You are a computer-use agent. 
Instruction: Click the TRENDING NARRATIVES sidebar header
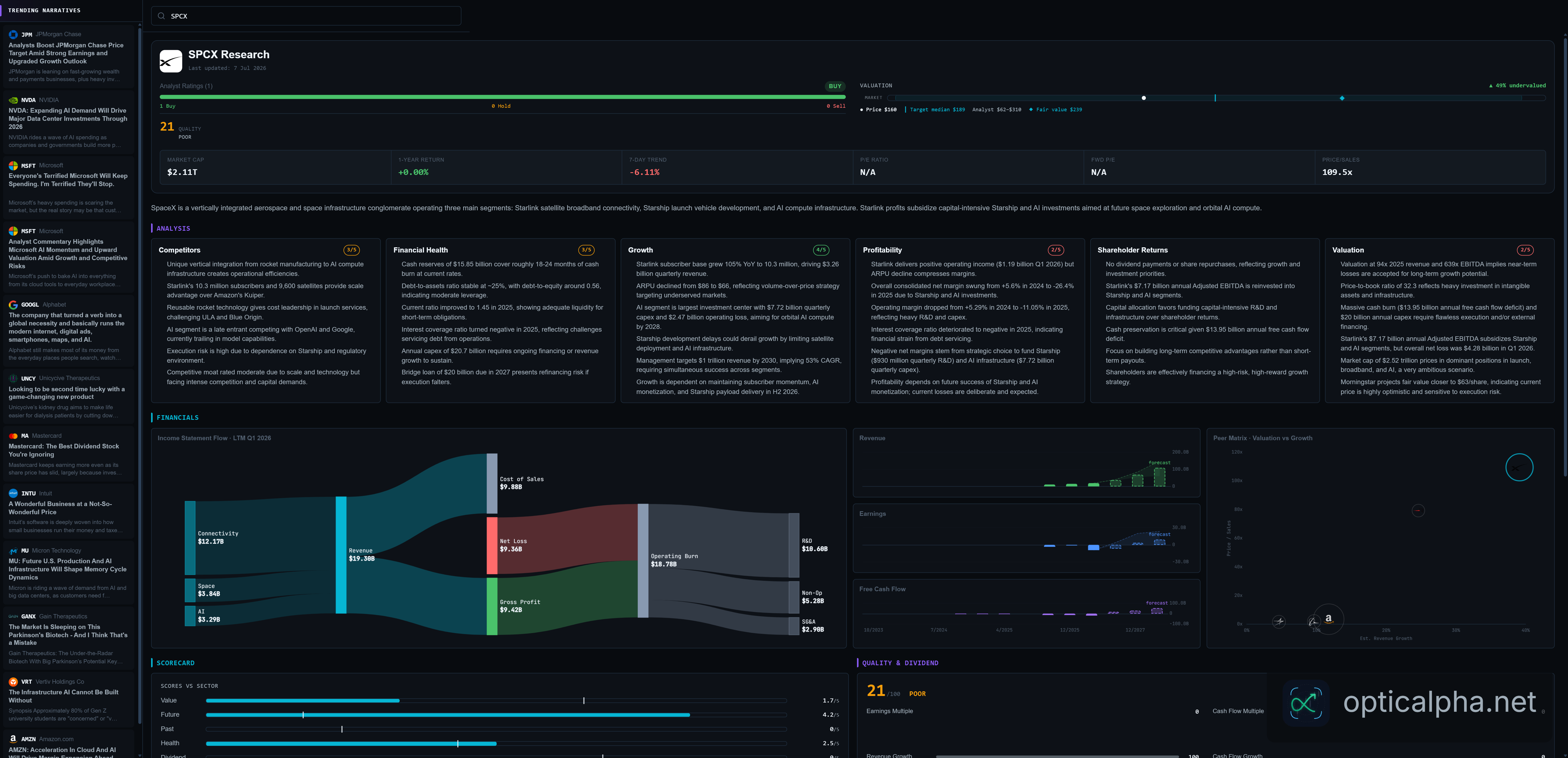(44, 10)
